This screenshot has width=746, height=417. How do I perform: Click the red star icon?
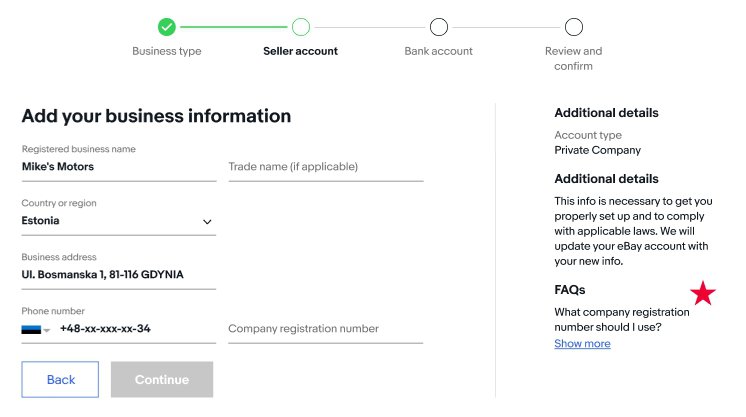pyautogui.click(x=703, y=293)
